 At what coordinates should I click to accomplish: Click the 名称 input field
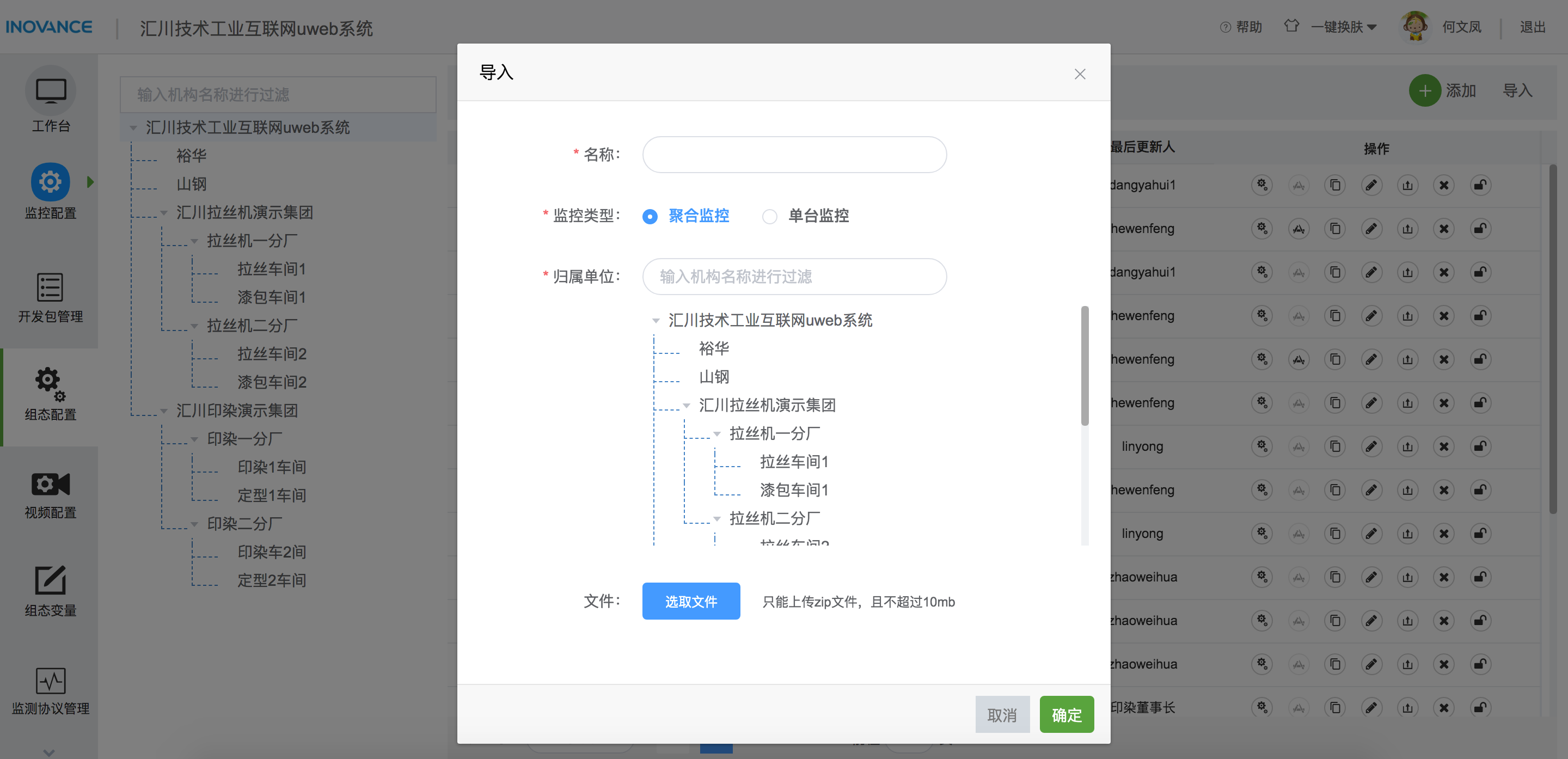tap(793, 154)
